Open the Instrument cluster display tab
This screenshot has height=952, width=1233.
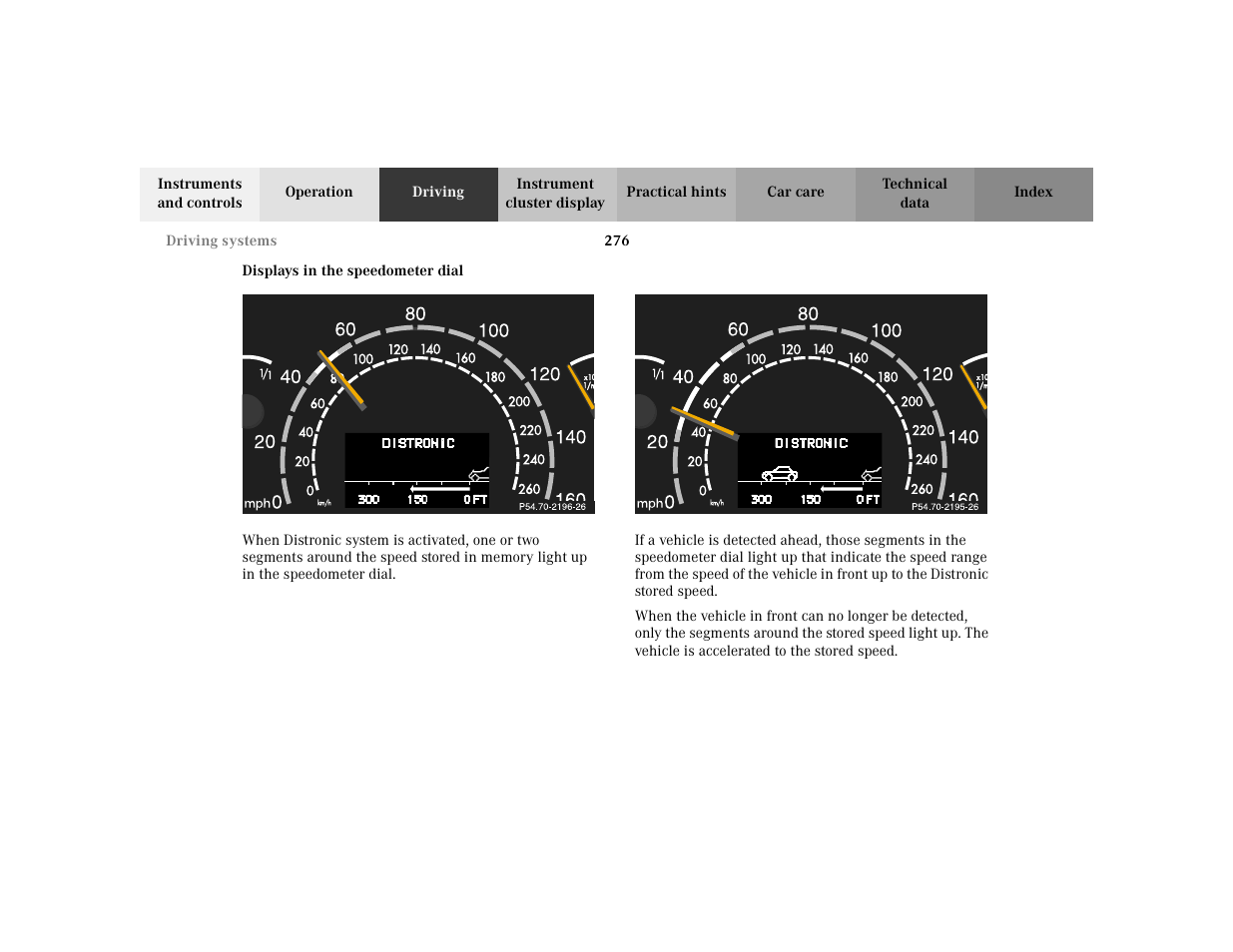click(x=555, y=194)
